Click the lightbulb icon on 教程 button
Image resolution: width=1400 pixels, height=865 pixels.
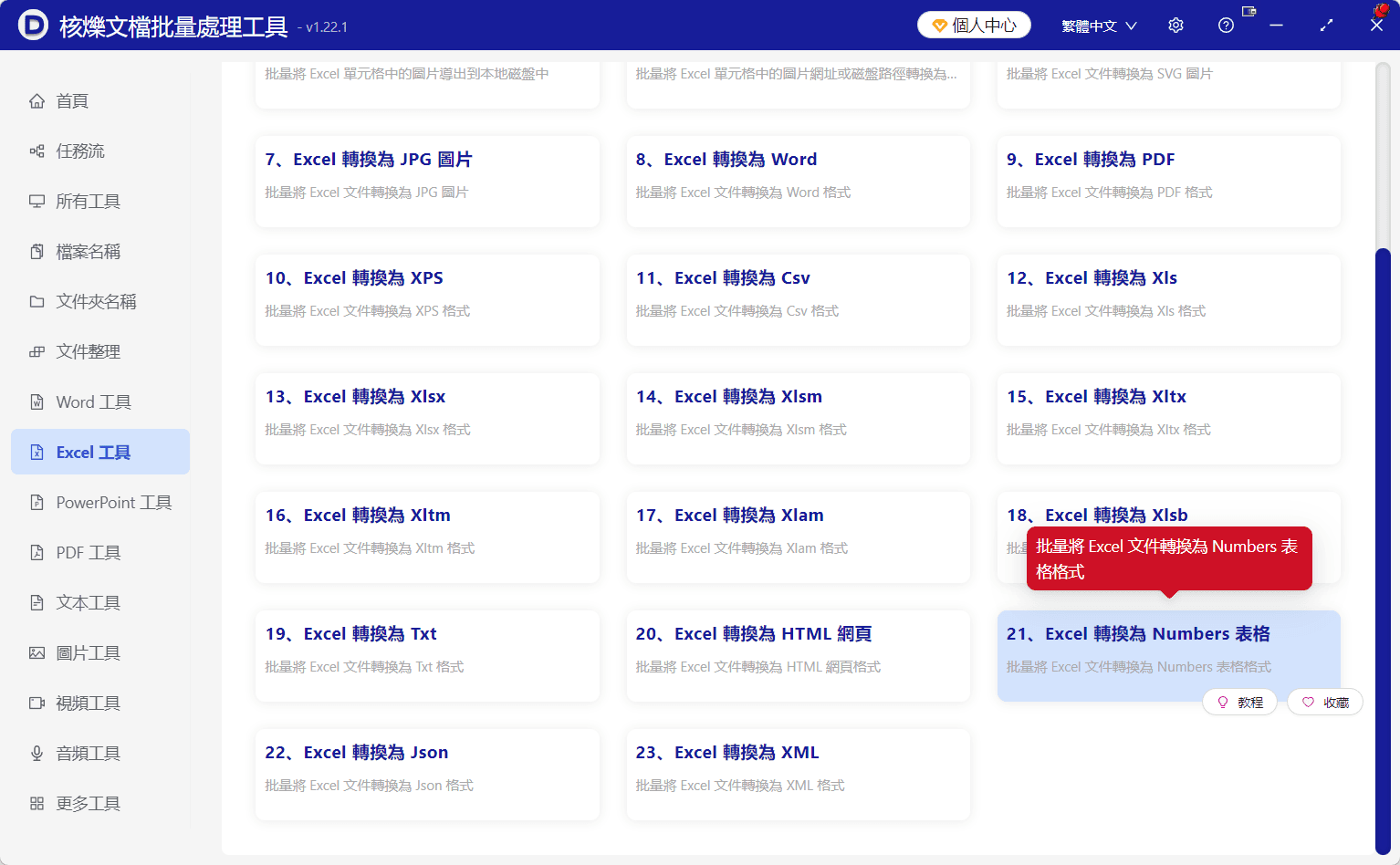click(x=1223, y=703)
